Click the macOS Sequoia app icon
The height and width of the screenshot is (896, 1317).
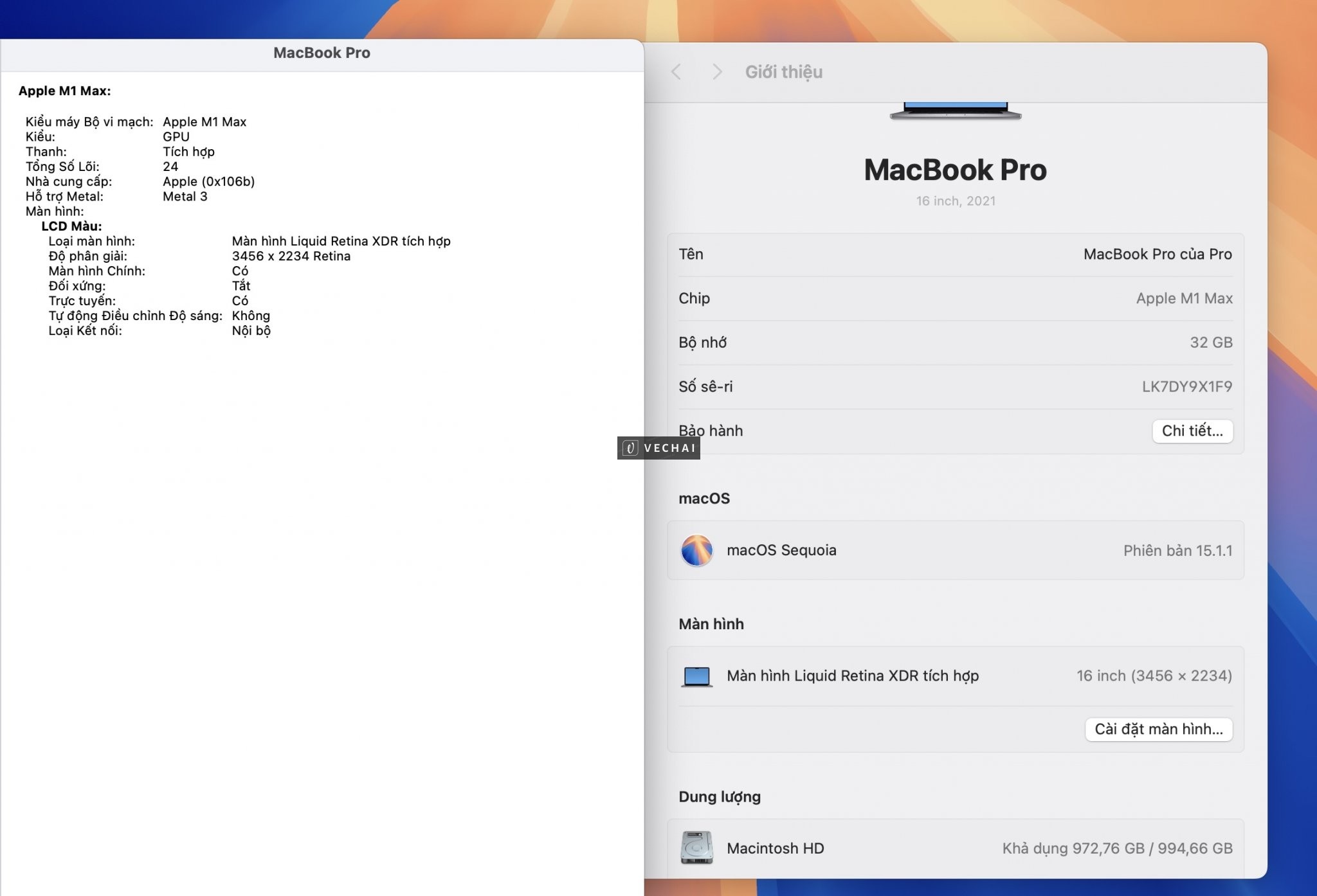point(696,550)
